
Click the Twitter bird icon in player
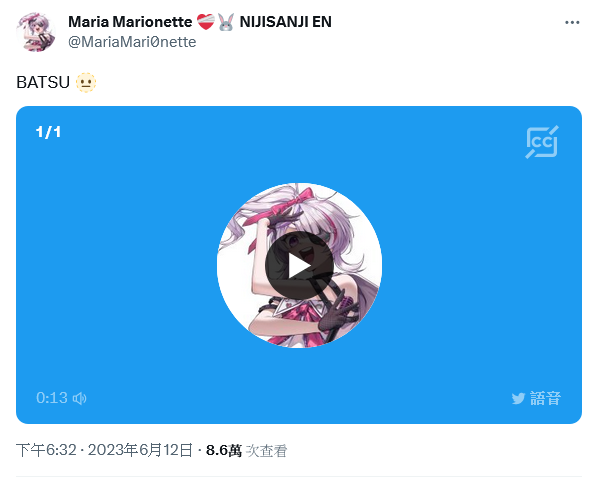point(518,399)
